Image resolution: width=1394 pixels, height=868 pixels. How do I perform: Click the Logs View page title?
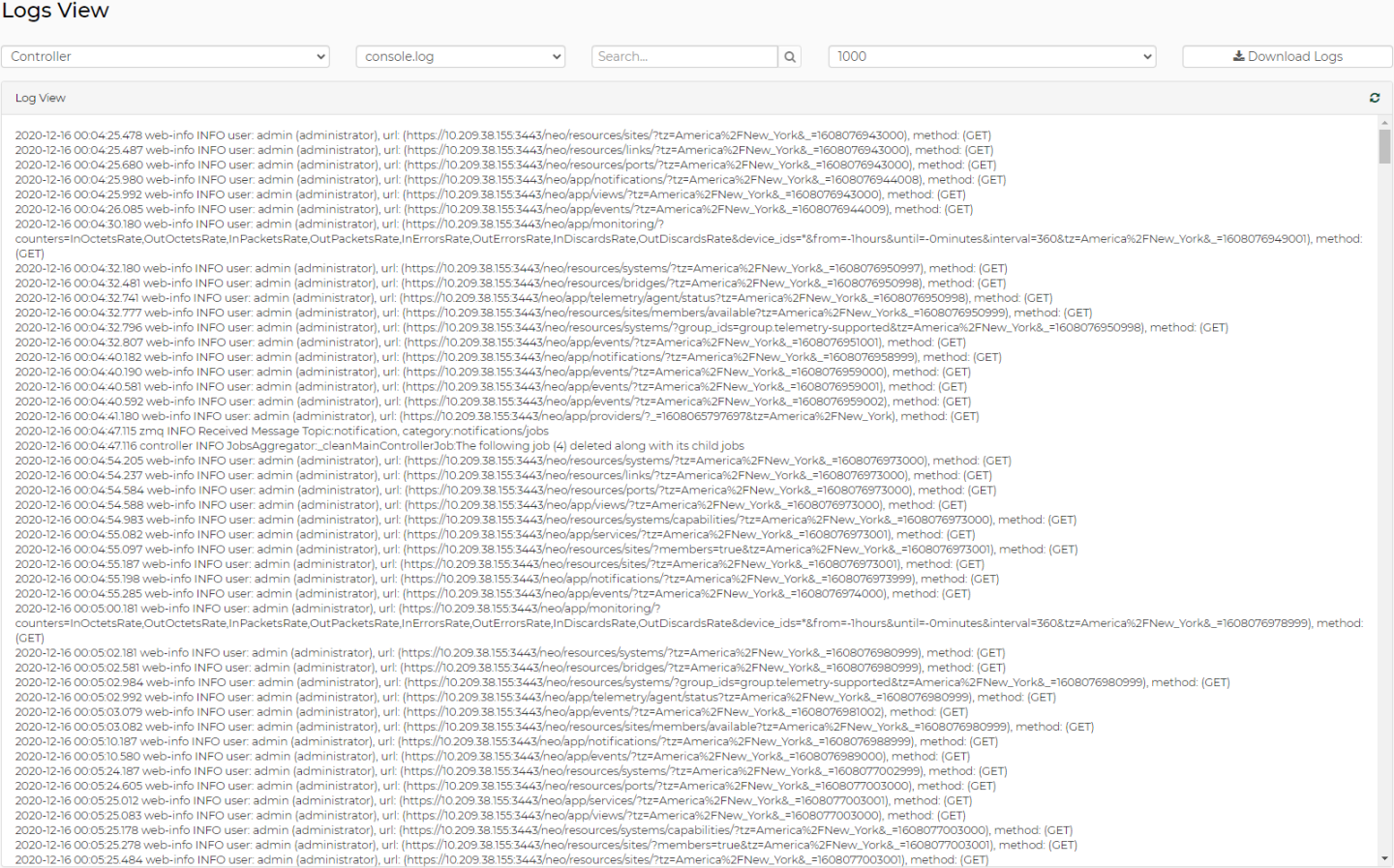click(x=55, y=12)
